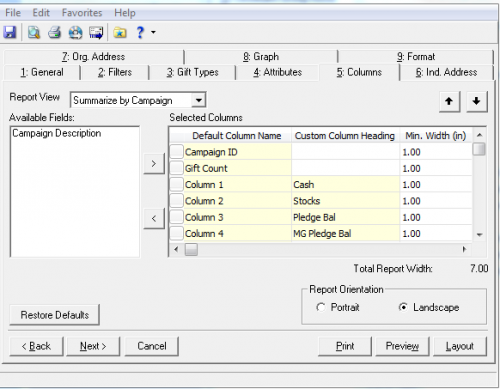Click the Save floppy disk icon
The width and height of the screenshot is (500, 389).
[10, 32]
